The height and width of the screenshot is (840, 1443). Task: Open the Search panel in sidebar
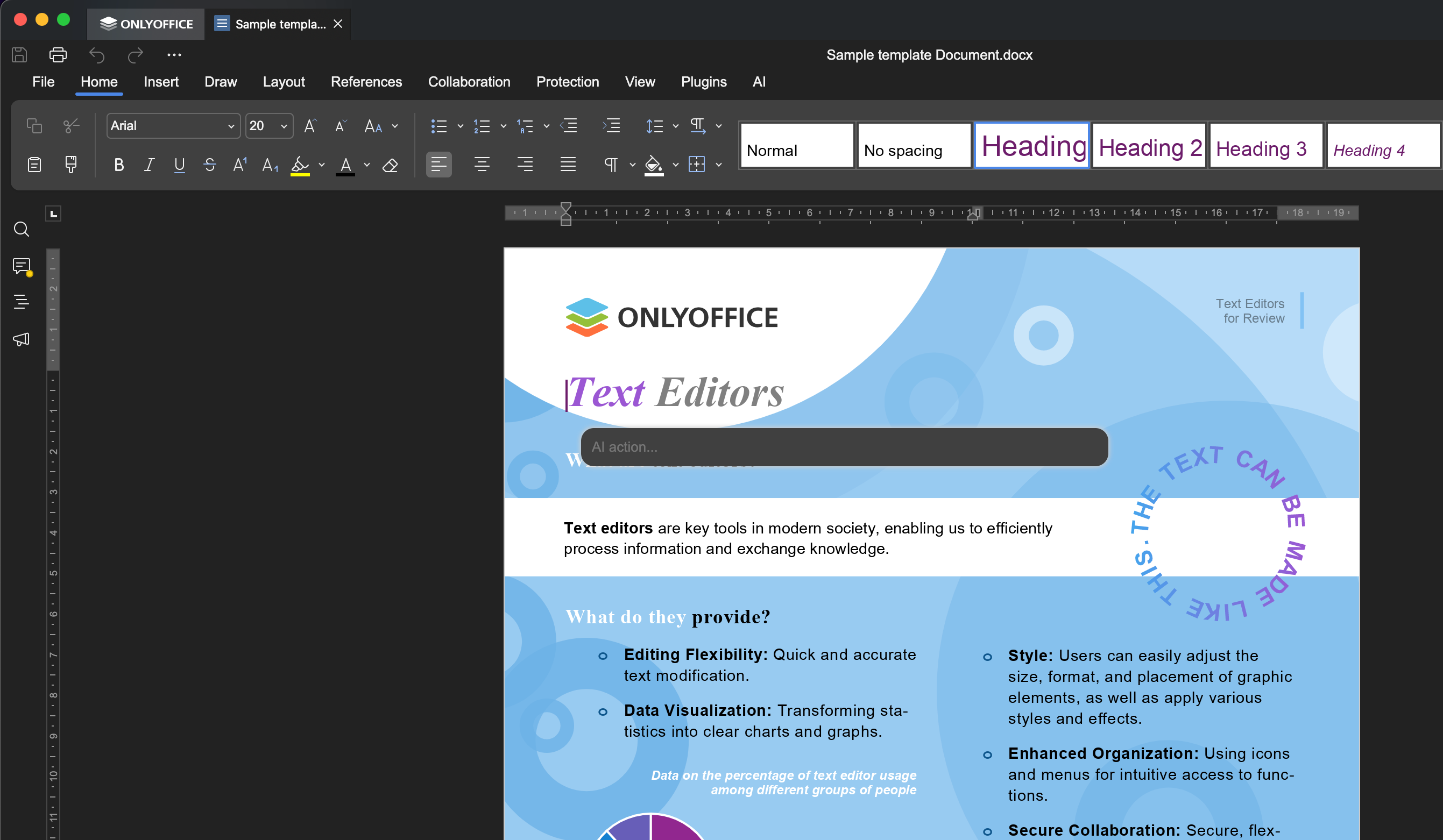click(21, 229)
